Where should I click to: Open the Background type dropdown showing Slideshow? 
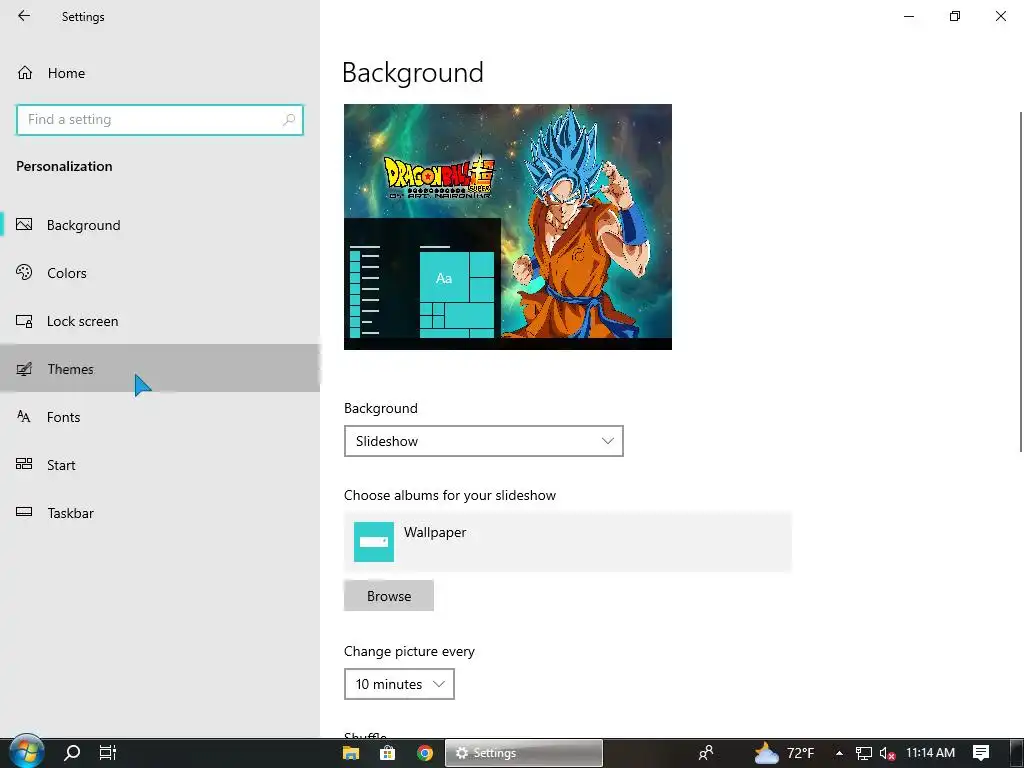pyautogui.click(x=483, y=441)
